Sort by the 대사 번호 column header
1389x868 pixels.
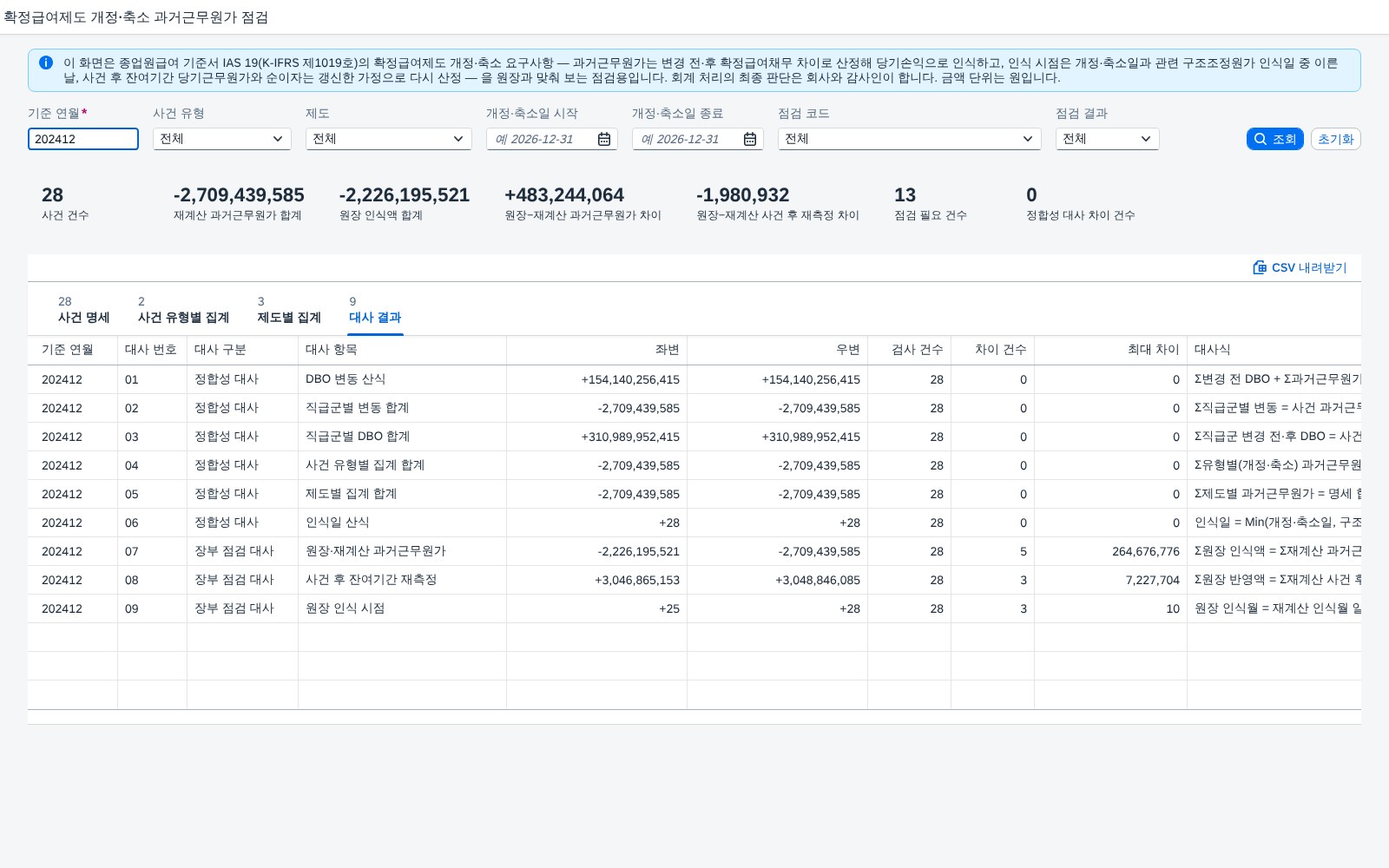(152, 350)
